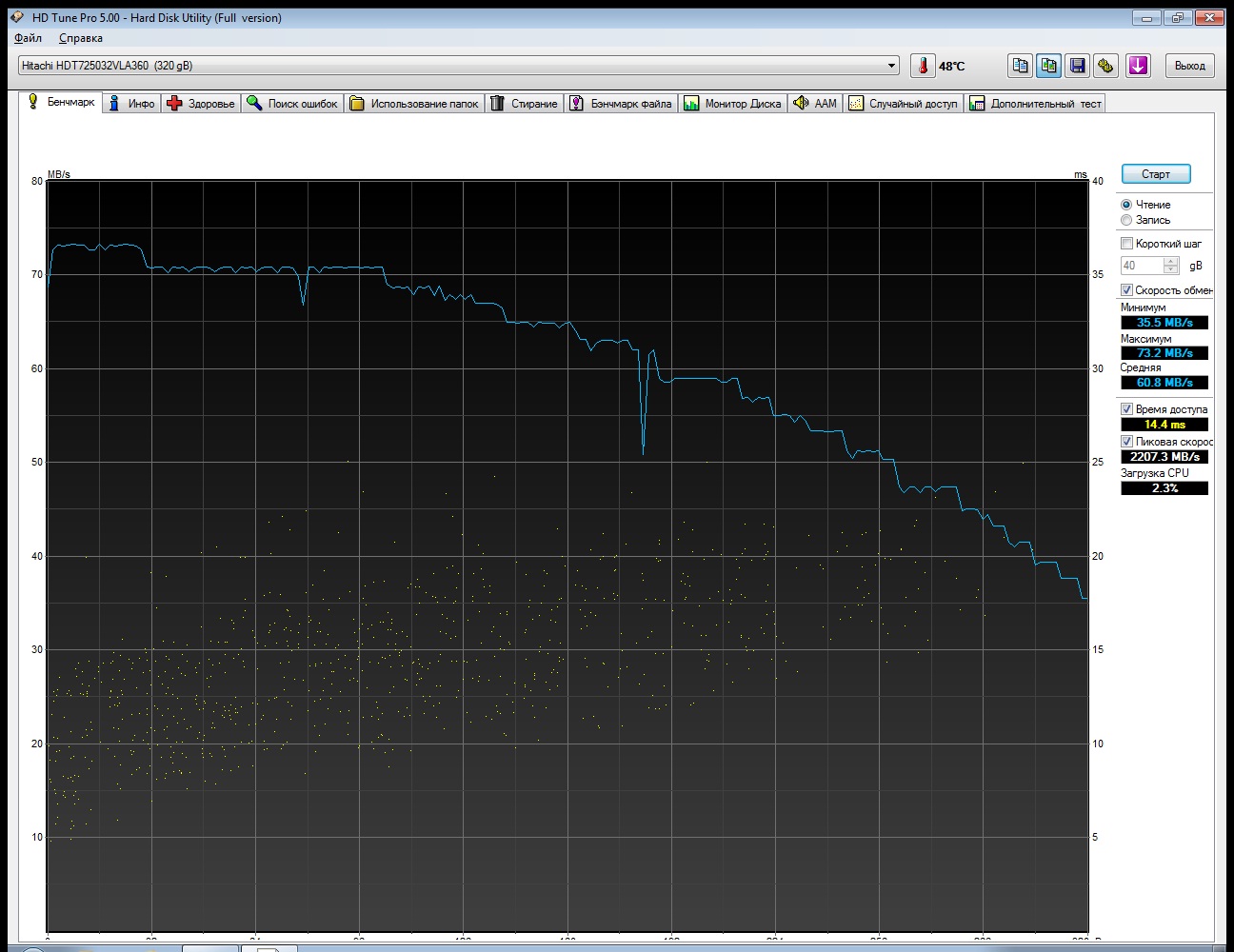Viewport: 1234px width, 952px height.
Task: Restore down the HD Tune Pro window
Action: point(1178,17)
